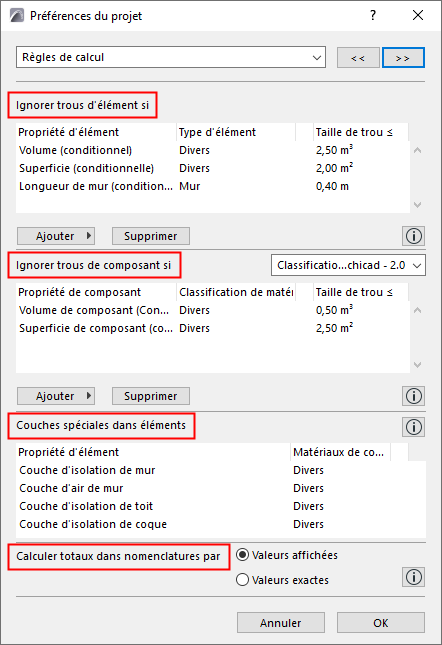
Task: Click the question mark help icon
Action: click(373, 16)
